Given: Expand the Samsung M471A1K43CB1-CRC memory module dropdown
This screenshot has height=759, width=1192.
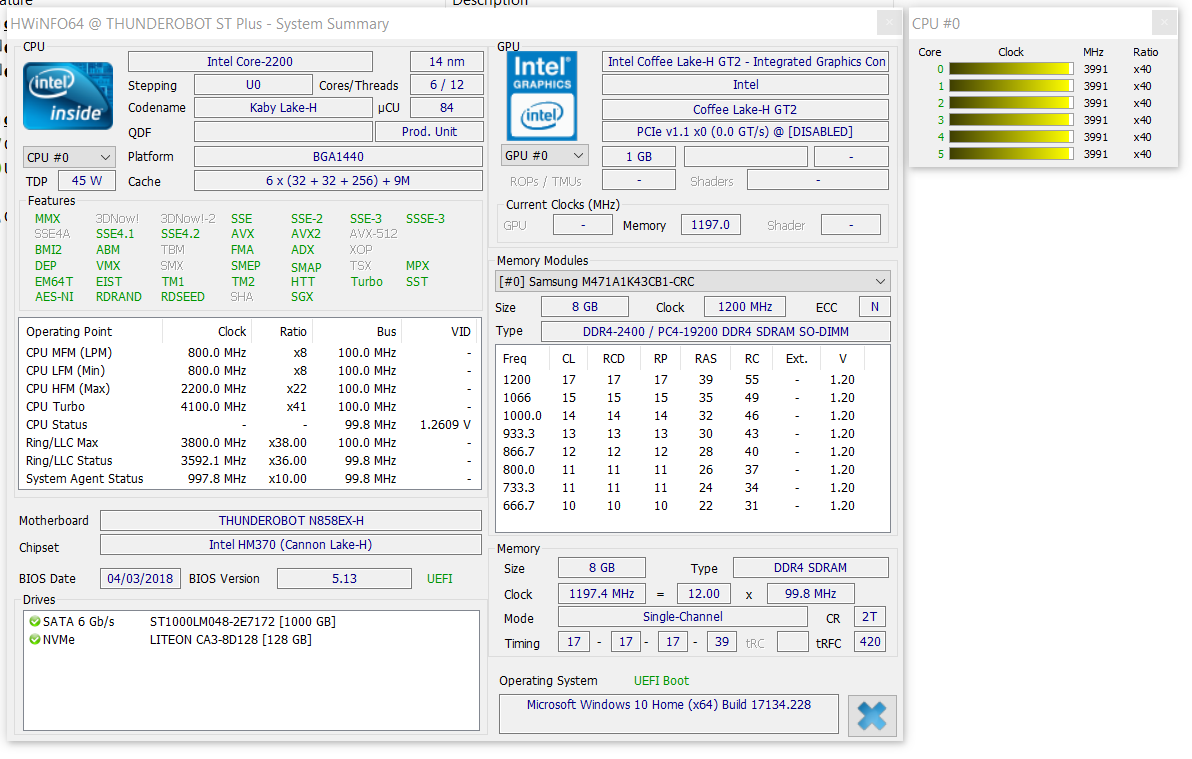Looking at the screenshot, I should click(x=693, y=281).
